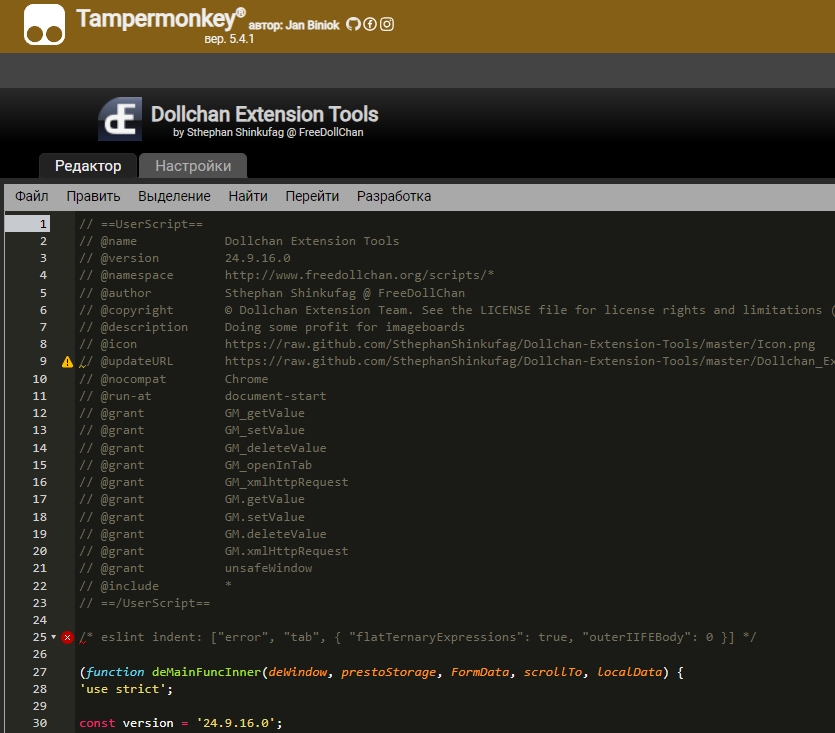The height and width of the screenshot is (733, 835).
Task: Click the @icon URL ending in Icon.png
Action: pos(520,344)
